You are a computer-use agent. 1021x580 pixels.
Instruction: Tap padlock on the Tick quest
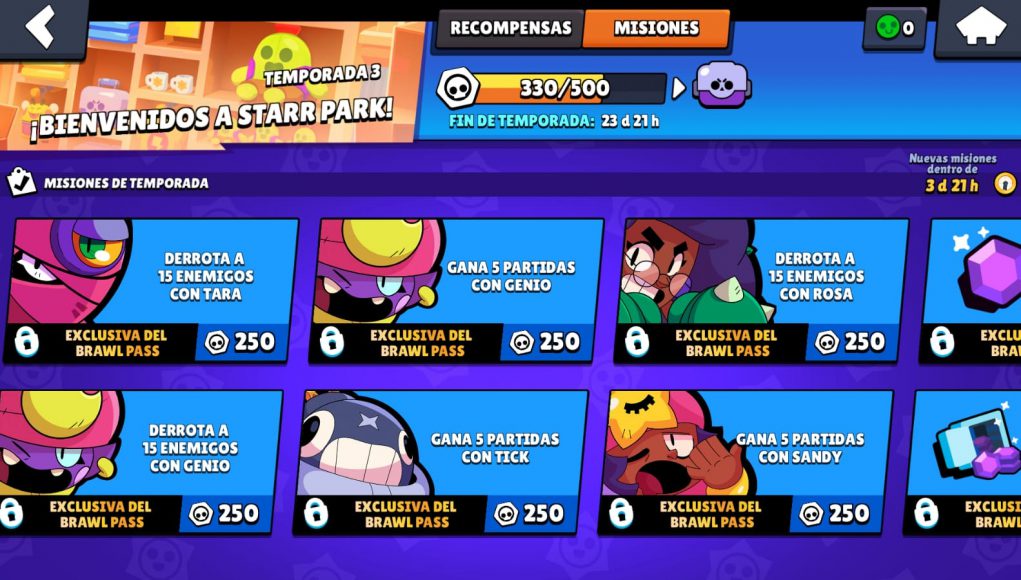[x=316, y=514]
